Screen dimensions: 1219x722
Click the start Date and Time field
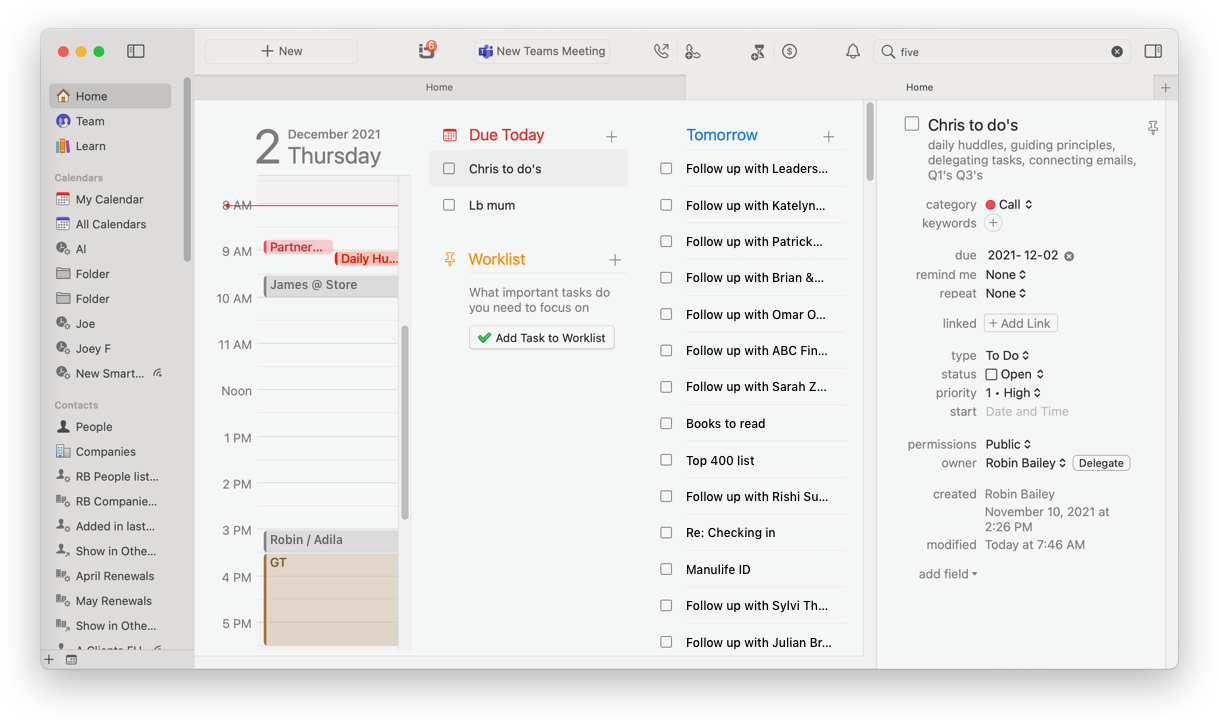tap(1027, 412)
